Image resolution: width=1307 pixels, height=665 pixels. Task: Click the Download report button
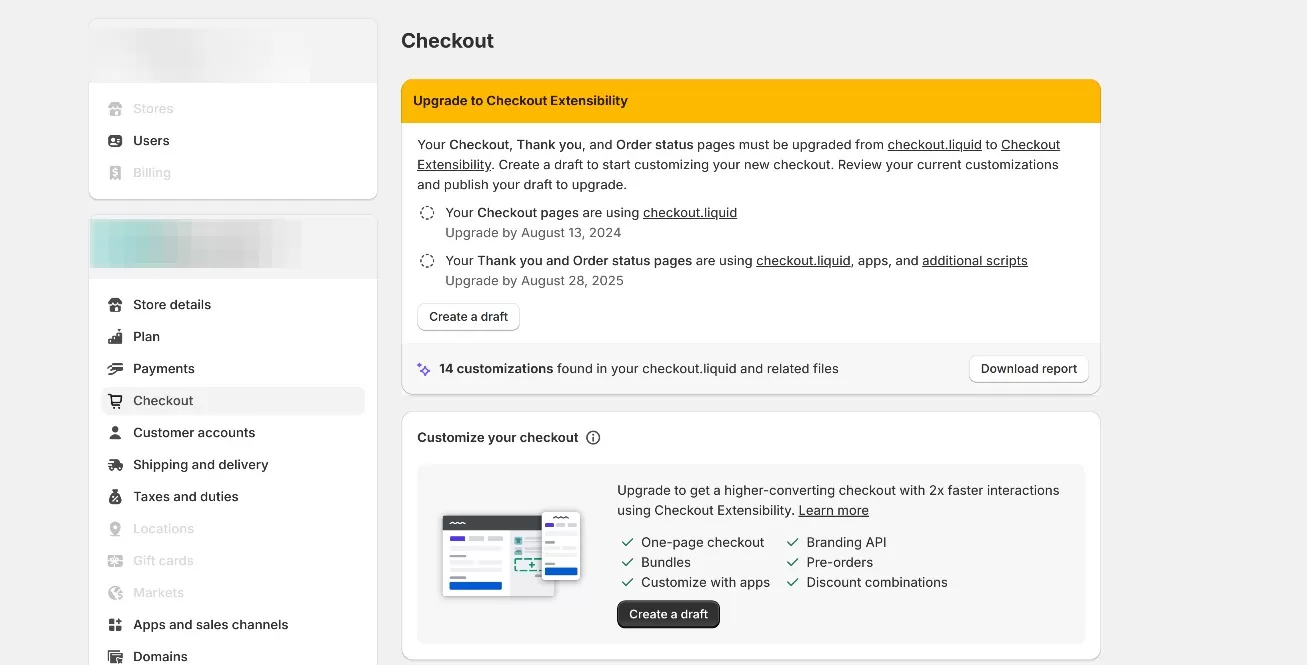click(1028, 369)
